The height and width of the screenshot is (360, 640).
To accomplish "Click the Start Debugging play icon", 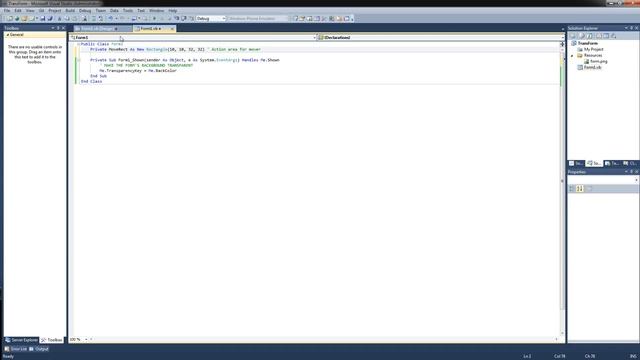I will click(154, 19).
